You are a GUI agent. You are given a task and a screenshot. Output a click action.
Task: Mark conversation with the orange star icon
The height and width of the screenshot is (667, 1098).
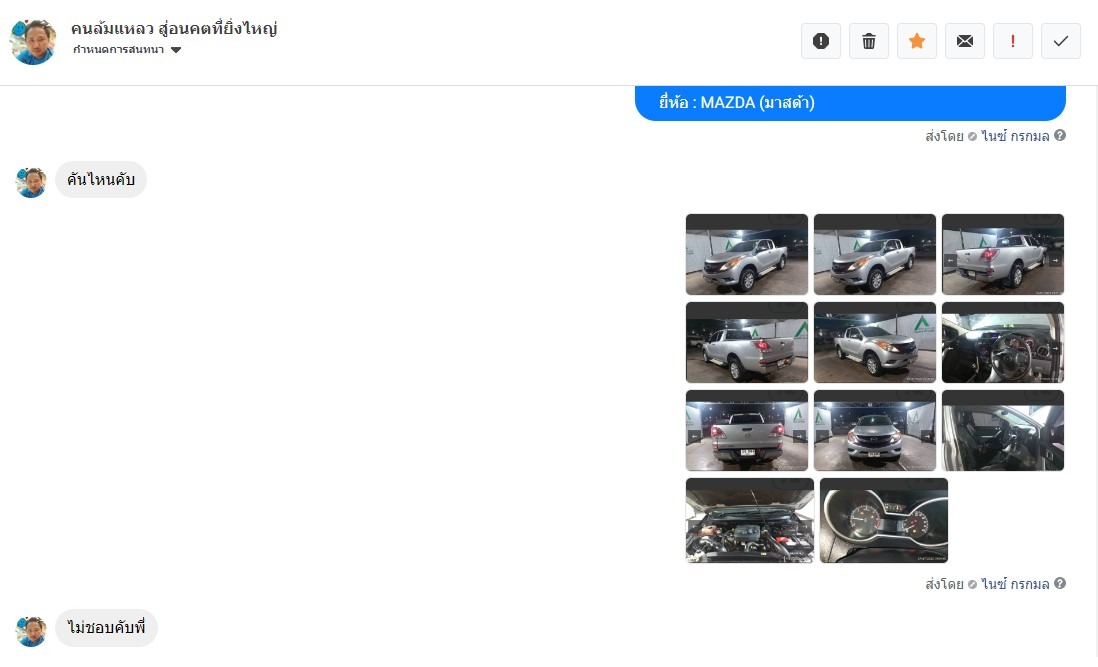pos(917,41)
